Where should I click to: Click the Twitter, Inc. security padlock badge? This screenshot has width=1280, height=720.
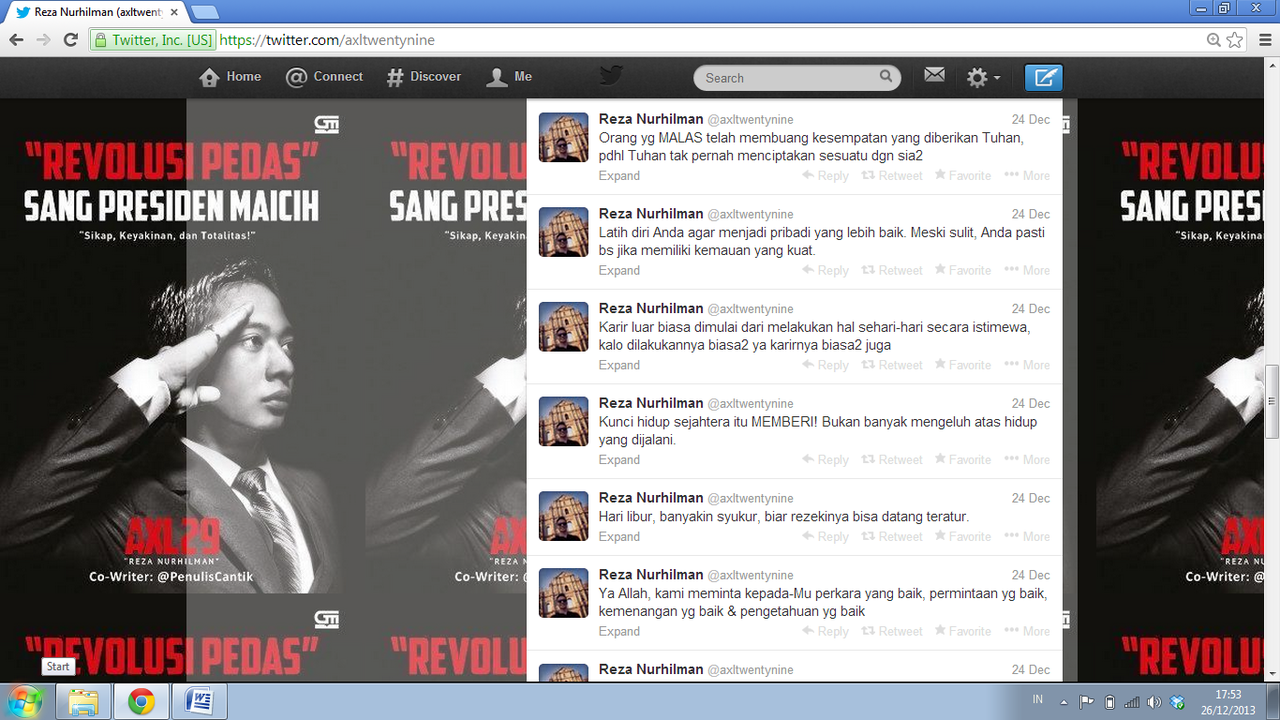tap(153, 40)
